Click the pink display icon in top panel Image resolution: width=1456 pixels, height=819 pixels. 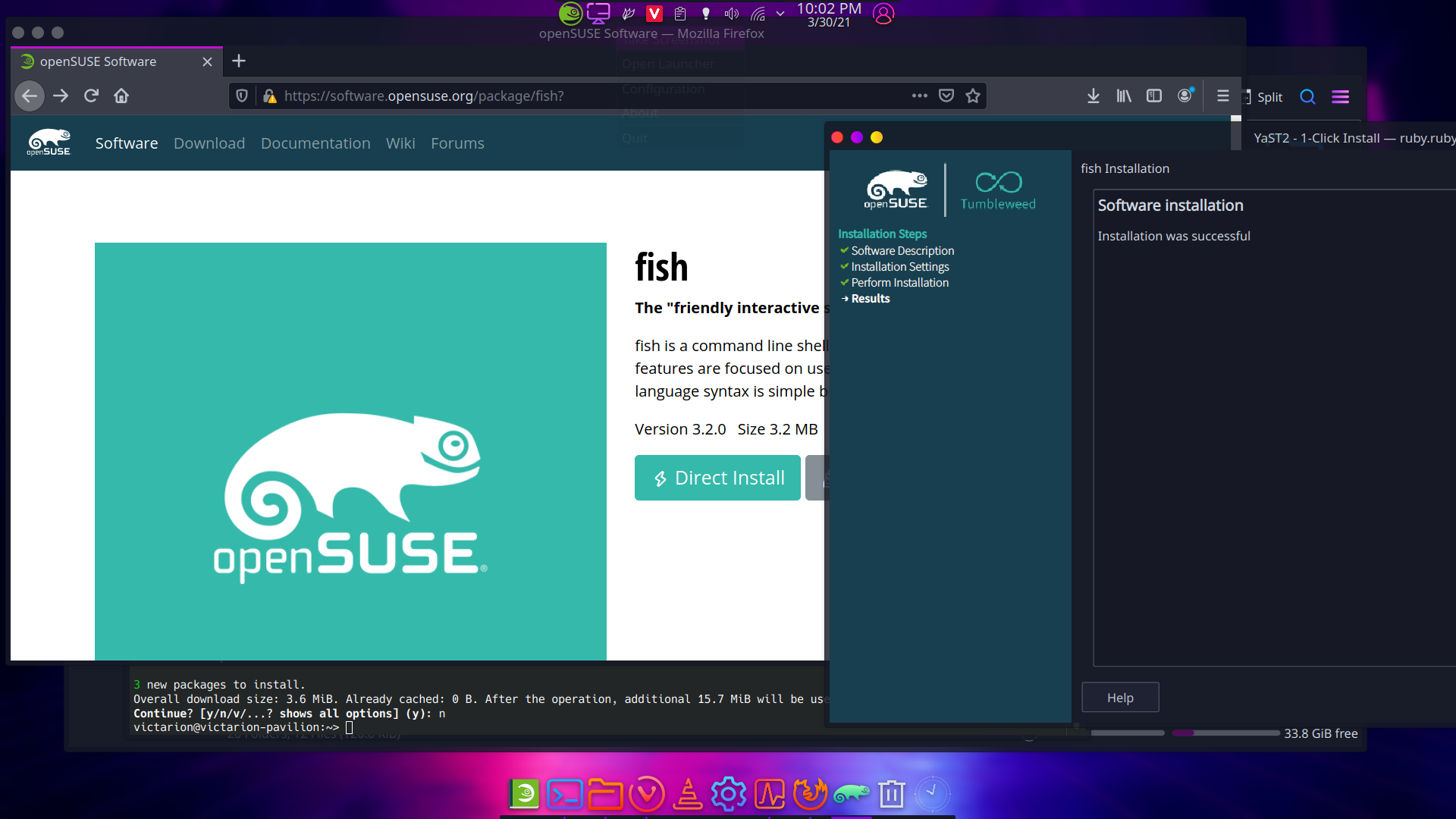[598, 13]
